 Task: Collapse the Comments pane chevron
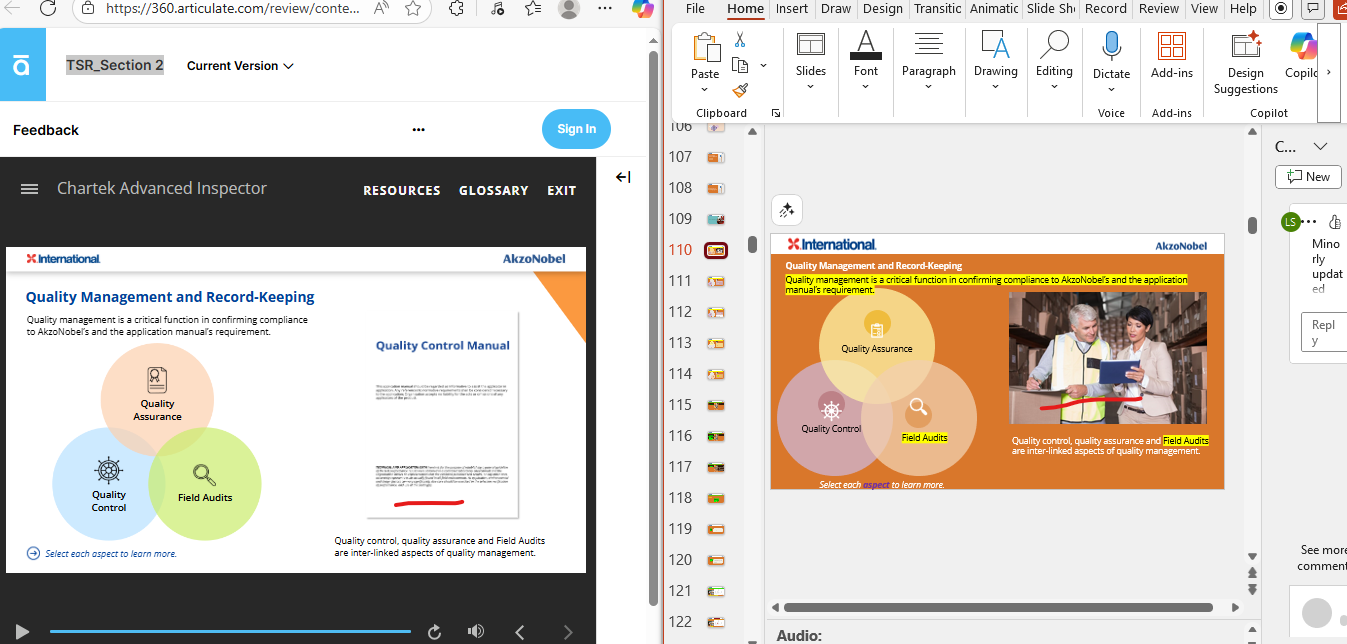click(1320, 146)
